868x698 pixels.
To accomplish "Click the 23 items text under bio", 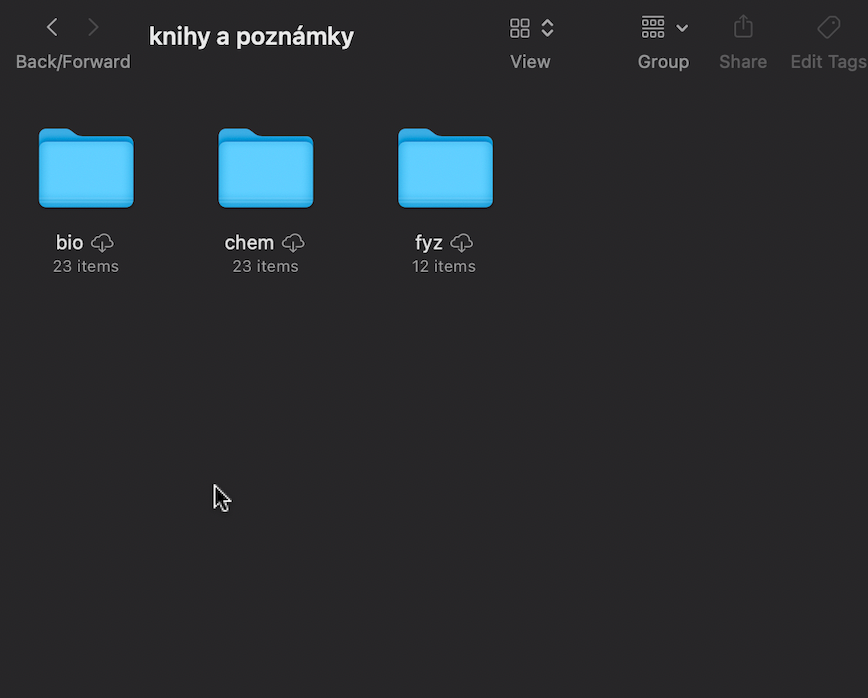I will (x=85, y=266).
